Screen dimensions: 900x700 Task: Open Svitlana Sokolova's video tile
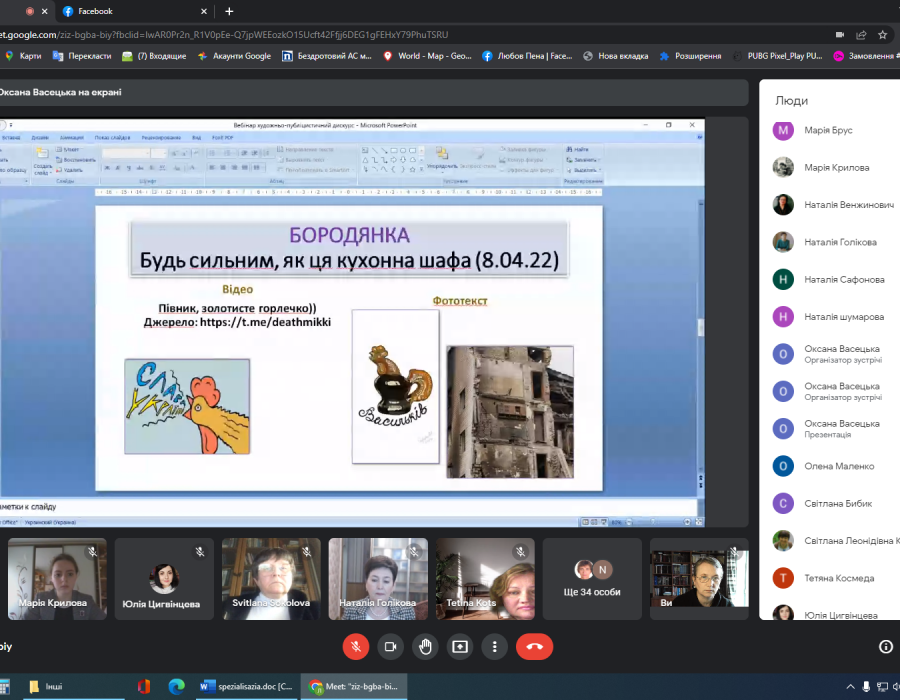click(x=271, y=579)
